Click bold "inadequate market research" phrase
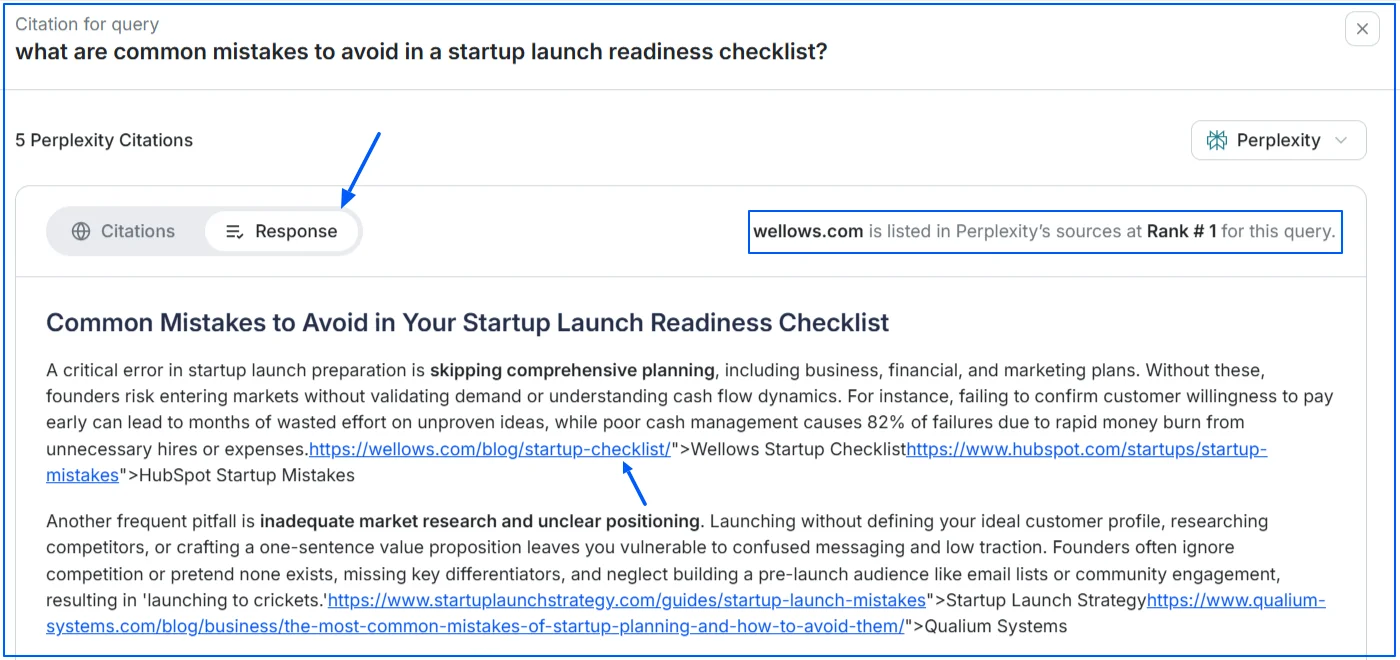 point(479,521)
